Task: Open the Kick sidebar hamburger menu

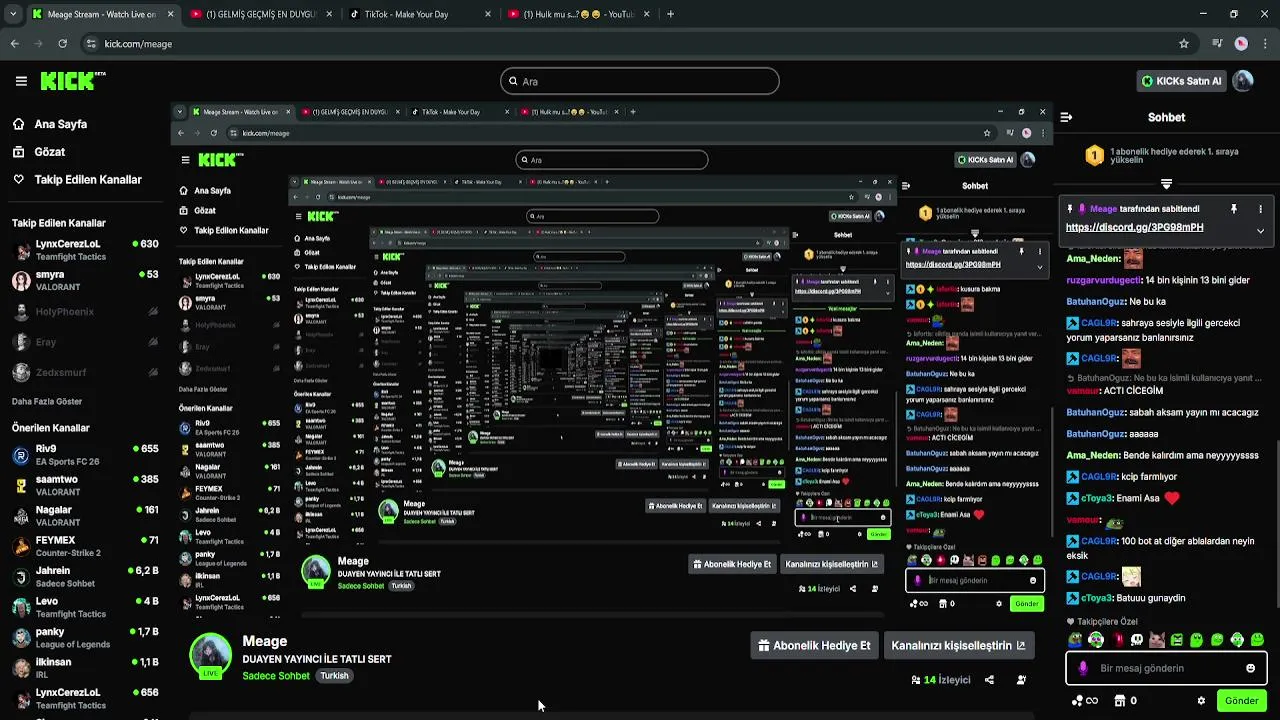Action: pos(21,81)
